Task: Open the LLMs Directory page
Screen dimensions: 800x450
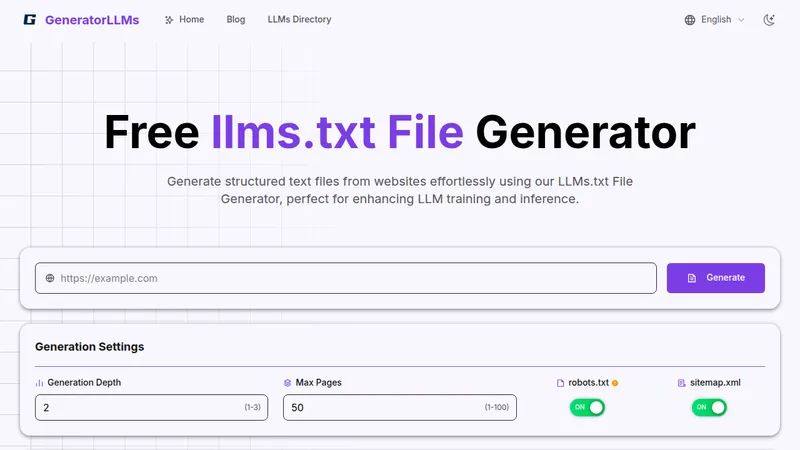Action: [299, 19]
